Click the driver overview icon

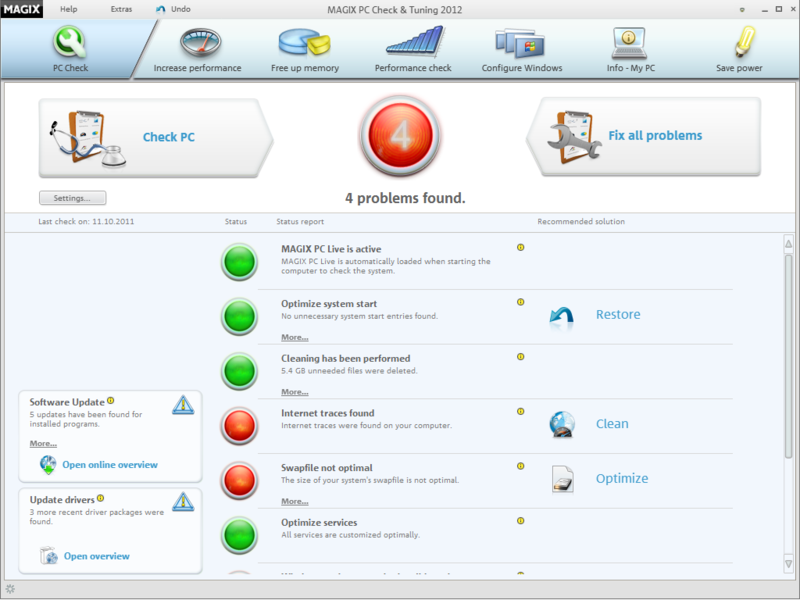pos(49,555)
